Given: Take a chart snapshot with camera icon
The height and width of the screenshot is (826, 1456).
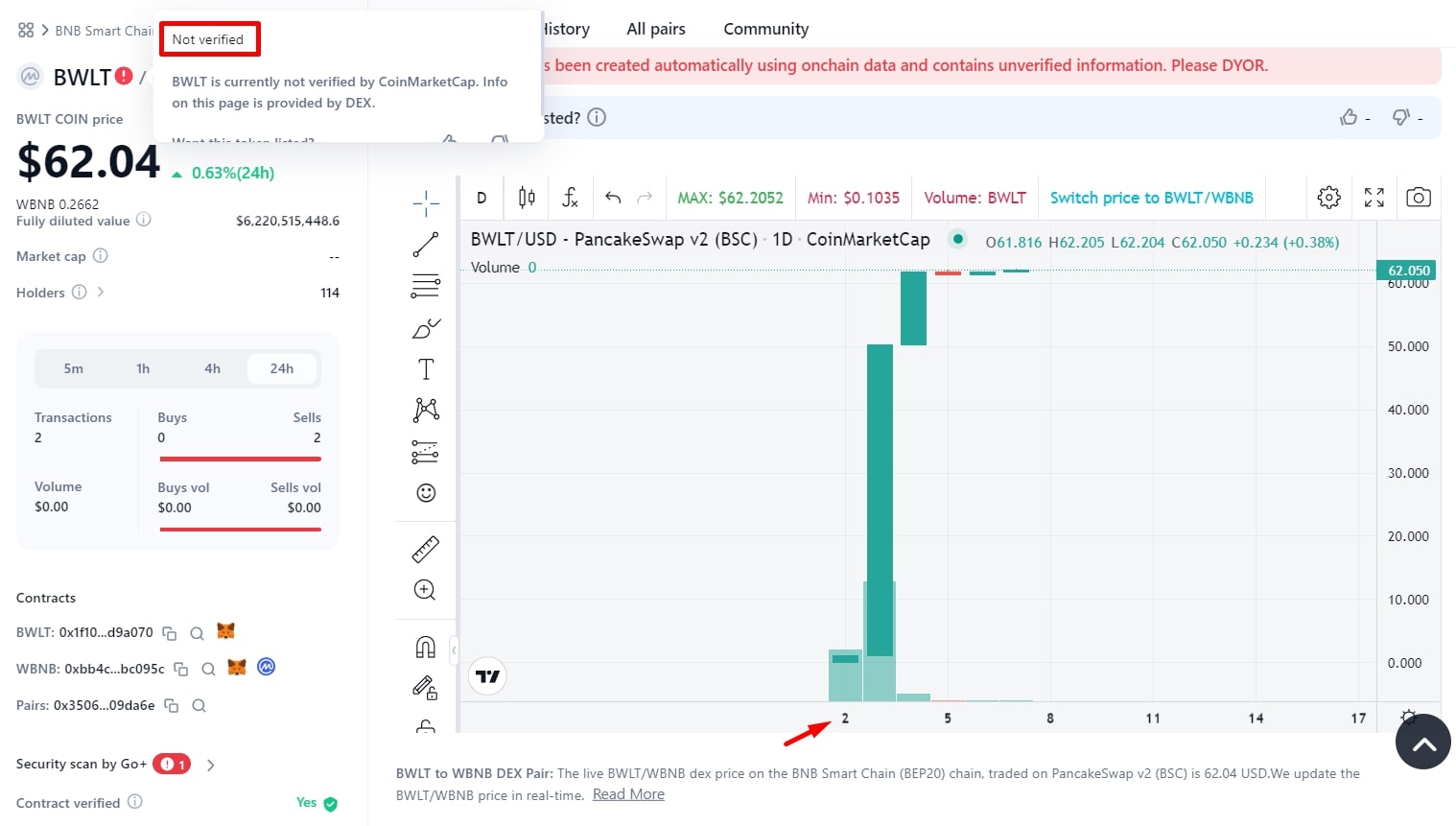Looking at the screenshot, I should (1419, 198).
